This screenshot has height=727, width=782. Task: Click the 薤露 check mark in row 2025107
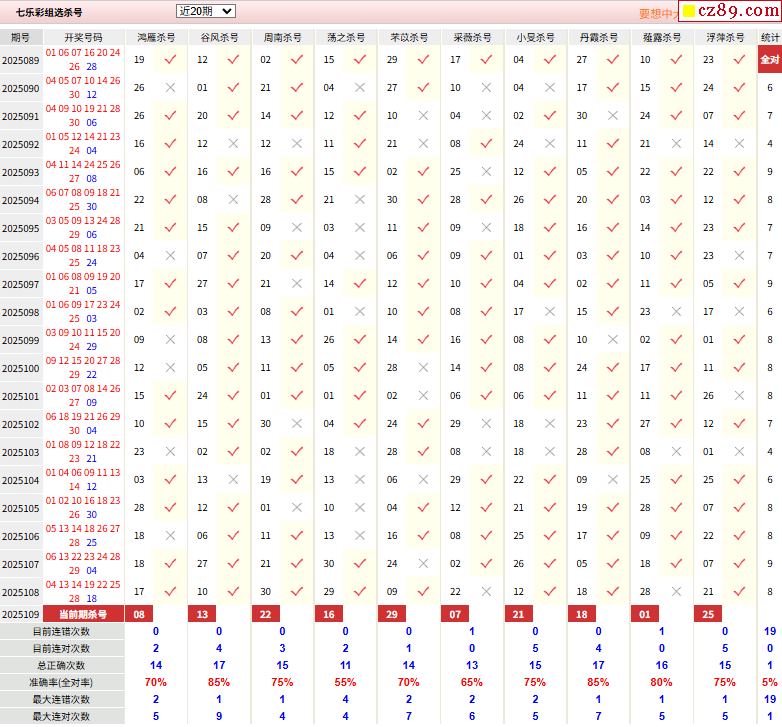[676, 563]
